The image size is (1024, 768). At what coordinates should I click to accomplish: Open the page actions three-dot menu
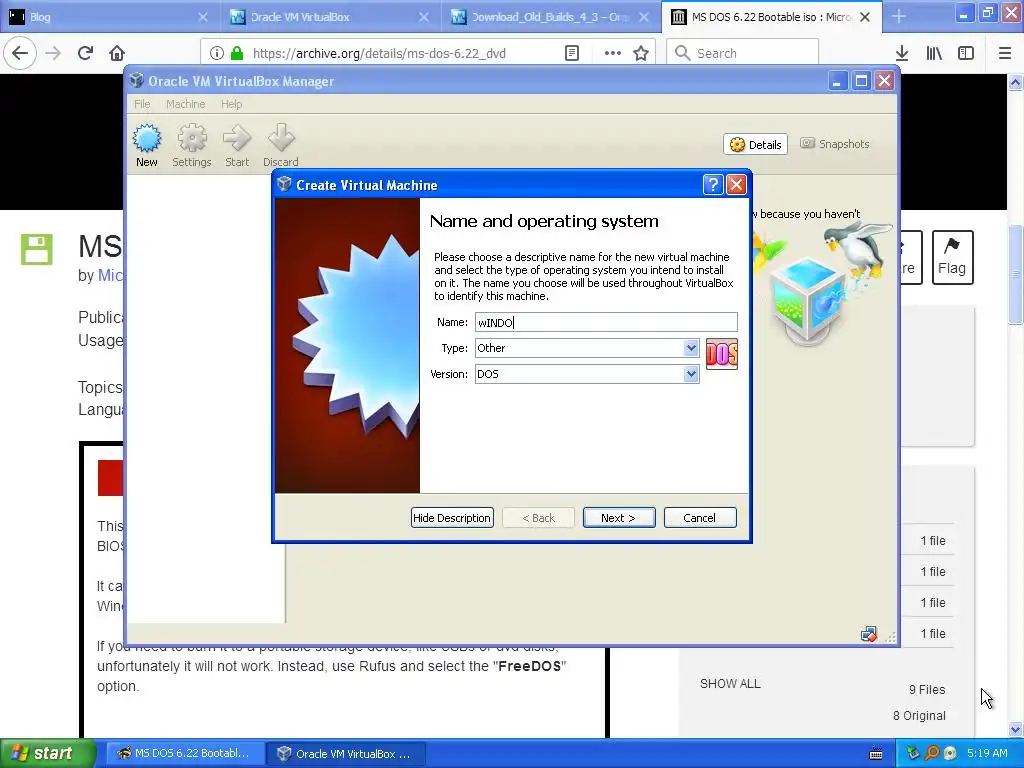613,53
